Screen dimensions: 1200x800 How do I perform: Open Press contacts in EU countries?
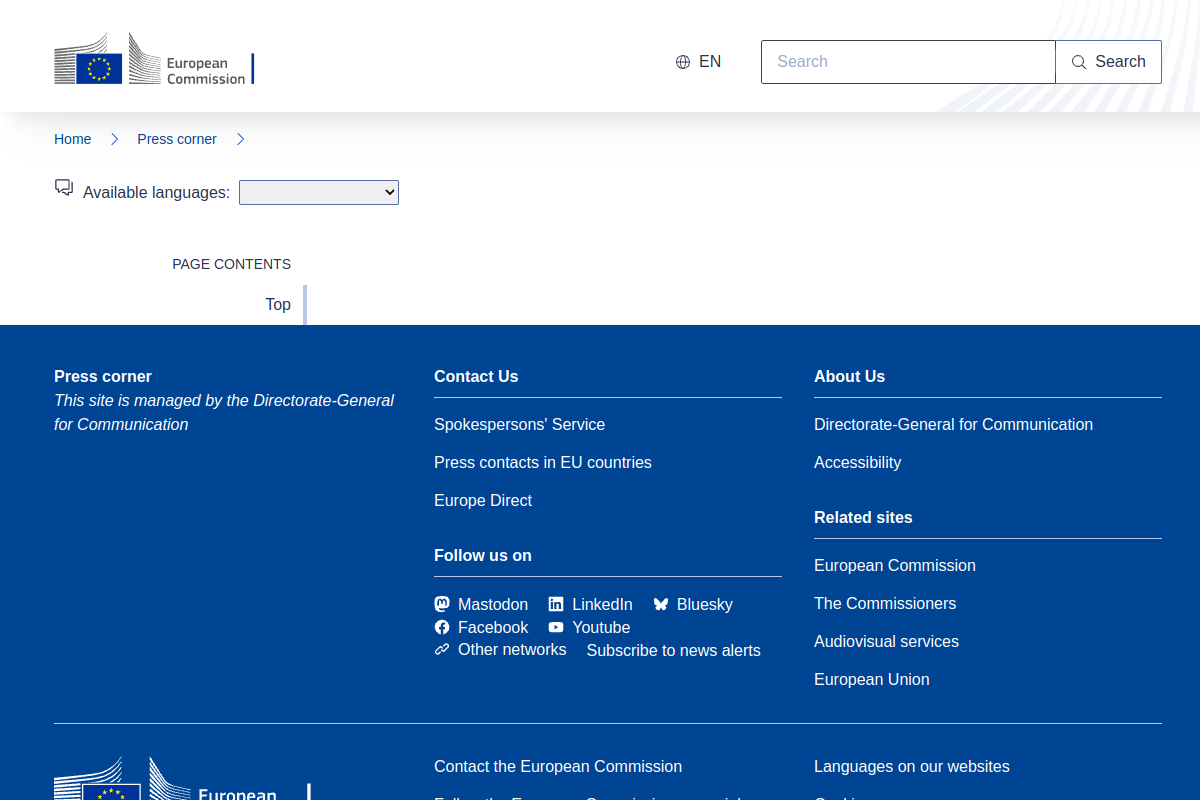(543, 462)
